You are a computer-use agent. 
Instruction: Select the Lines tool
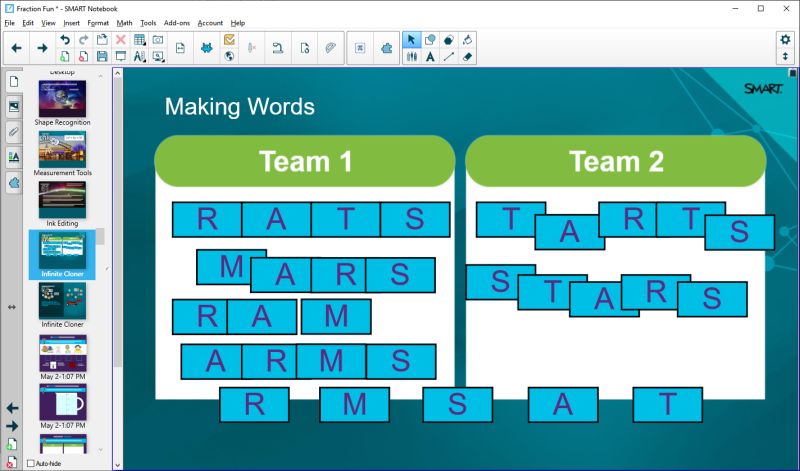(x=448, y=56)
